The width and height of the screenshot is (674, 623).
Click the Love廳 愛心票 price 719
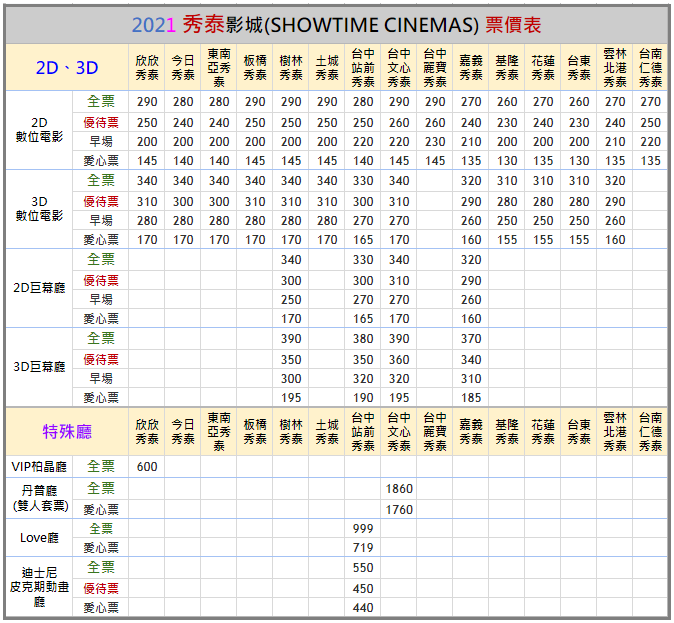(363, 547)
